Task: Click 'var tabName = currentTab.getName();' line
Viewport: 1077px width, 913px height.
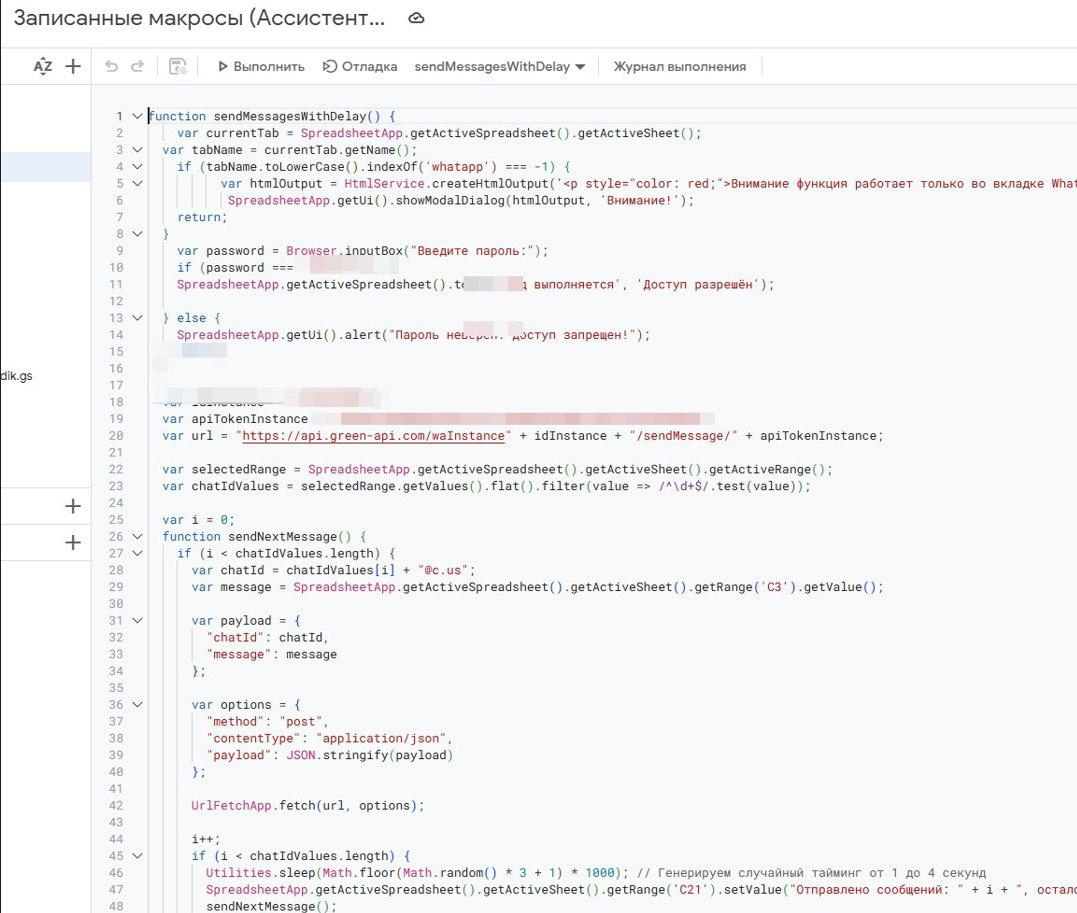Action: click(x=289, y=150)
